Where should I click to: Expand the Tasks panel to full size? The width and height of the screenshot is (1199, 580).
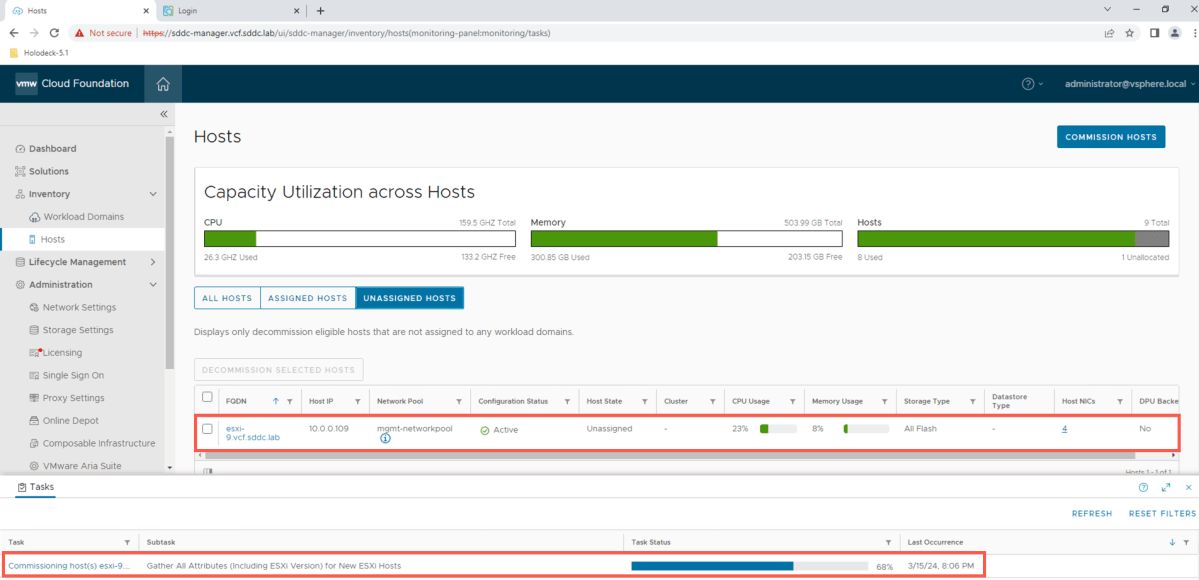coord(1166,487)
